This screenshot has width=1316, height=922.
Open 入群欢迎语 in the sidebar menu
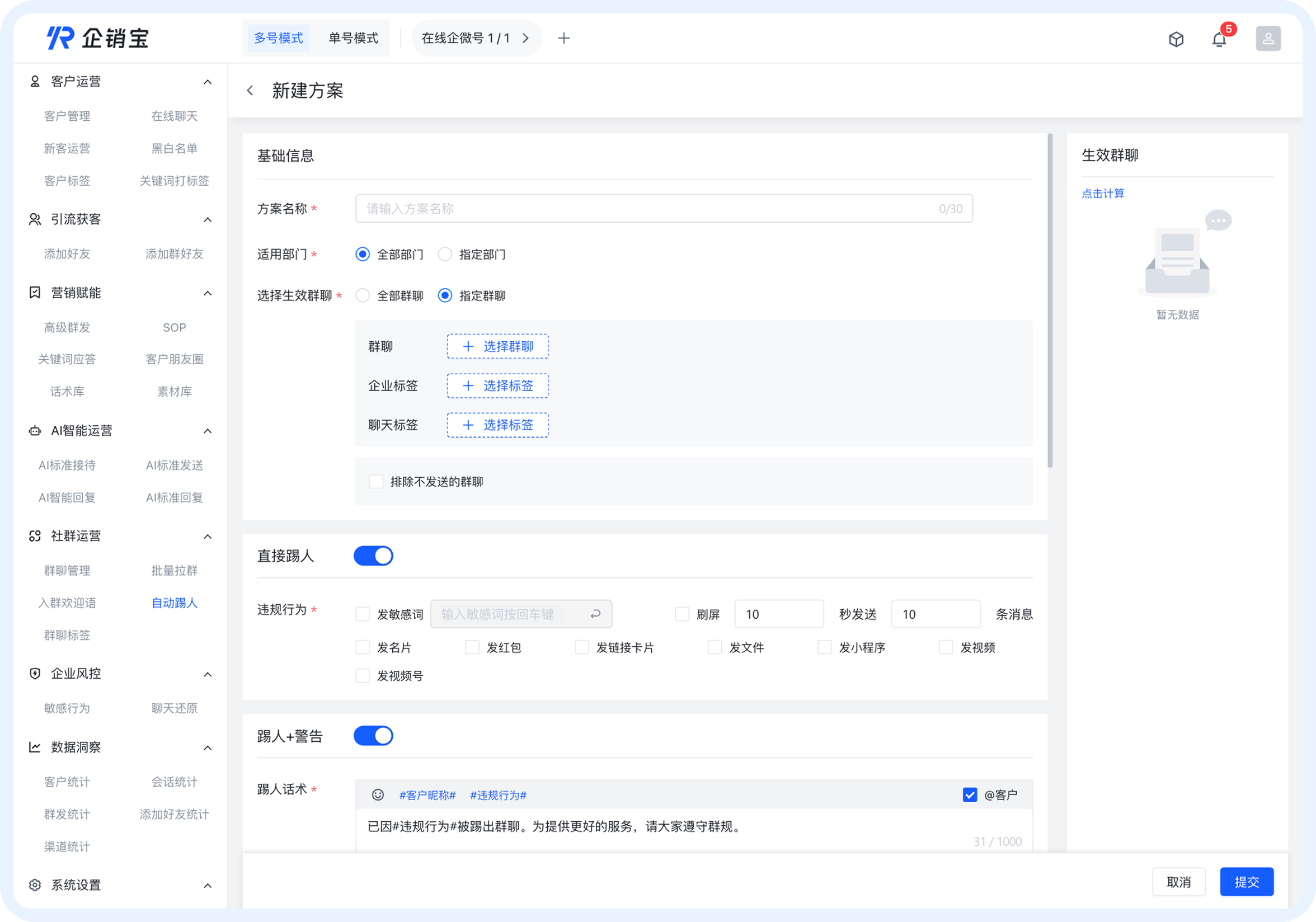[x=67, y=603]
